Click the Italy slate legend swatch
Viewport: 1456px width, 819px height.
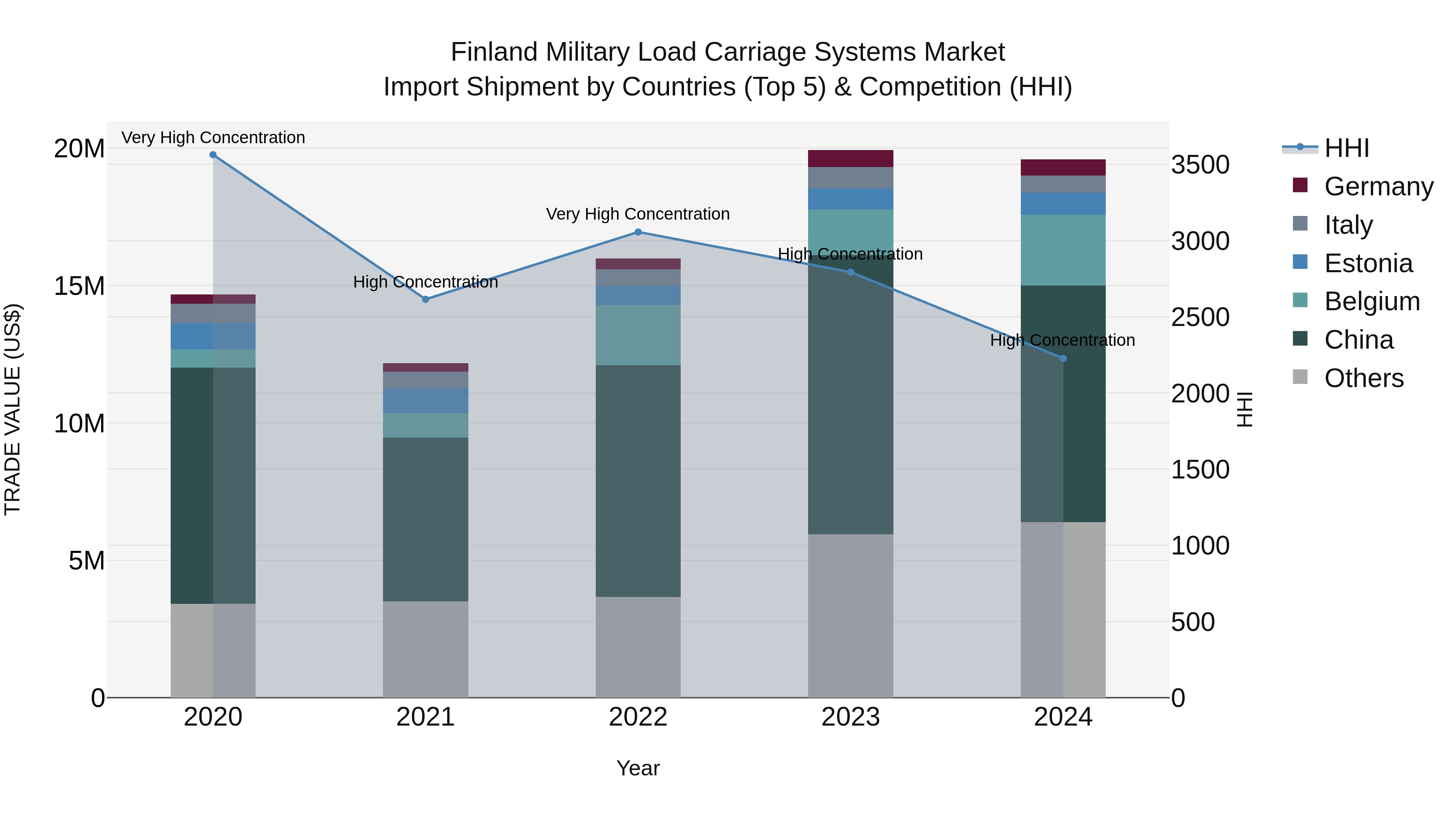click(x=1300, y=223)
